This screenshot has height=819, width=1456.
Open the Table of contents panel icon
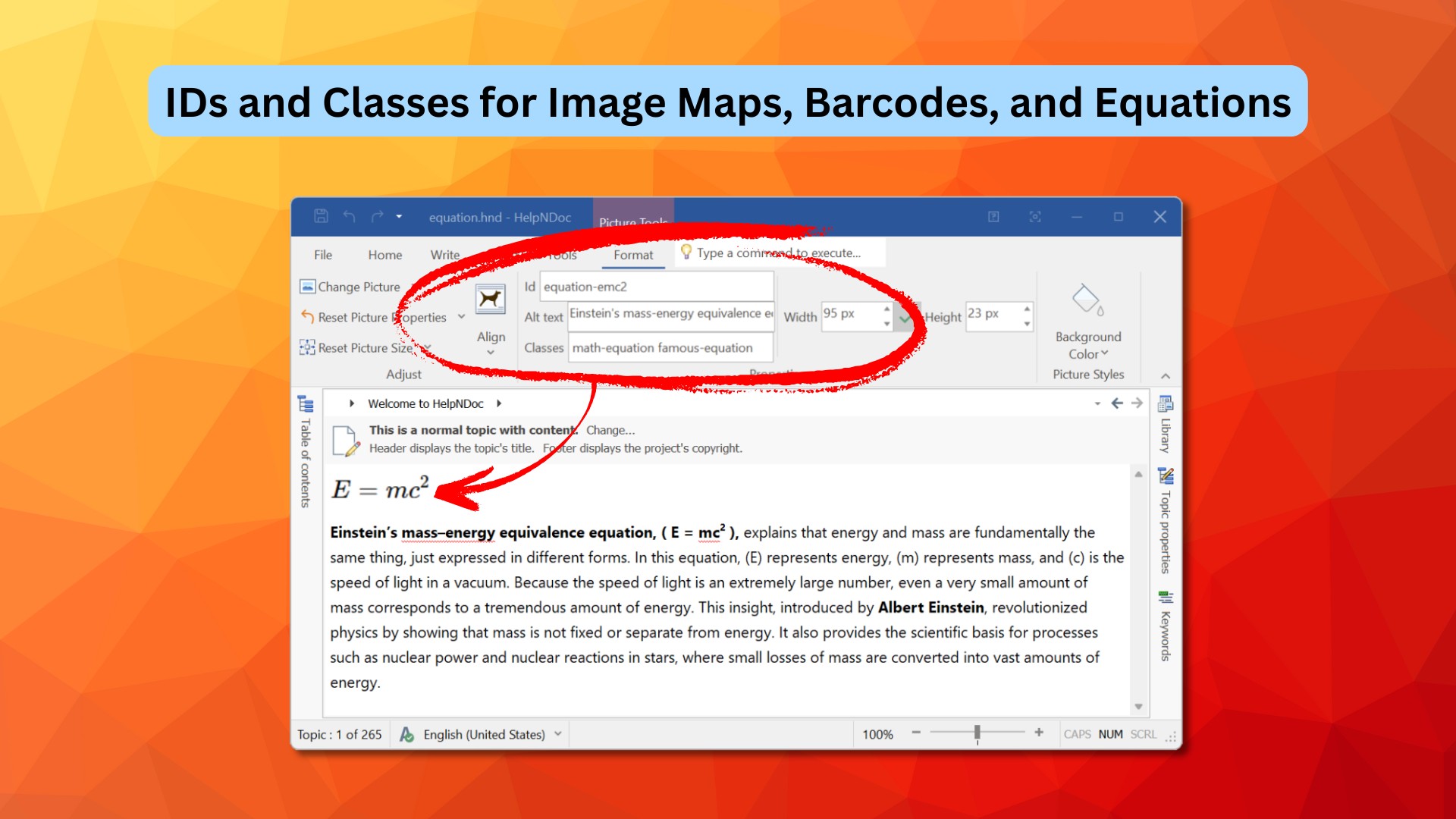(306, 405)
